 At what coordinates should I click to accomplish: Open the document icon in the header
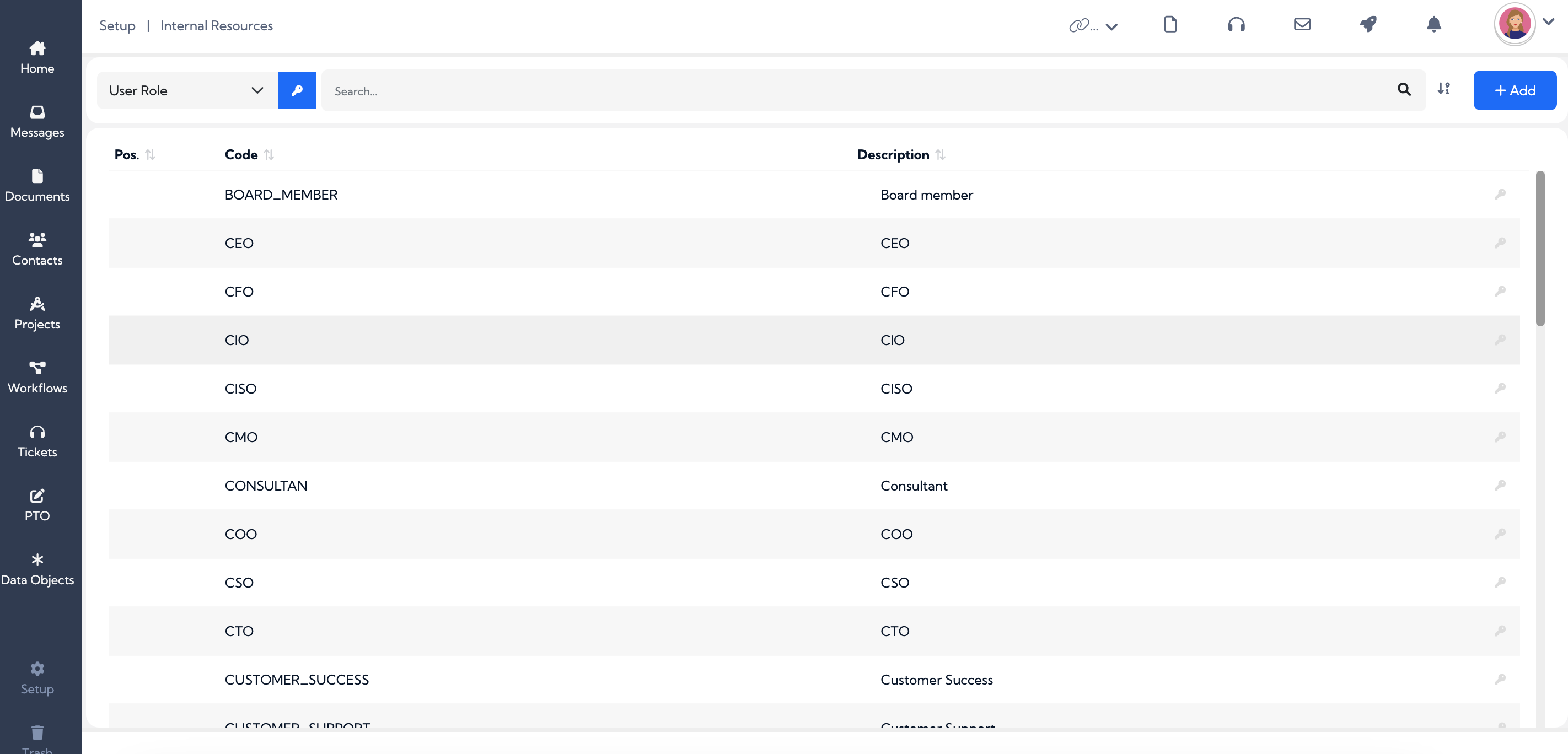click(x=1170, y=24)
